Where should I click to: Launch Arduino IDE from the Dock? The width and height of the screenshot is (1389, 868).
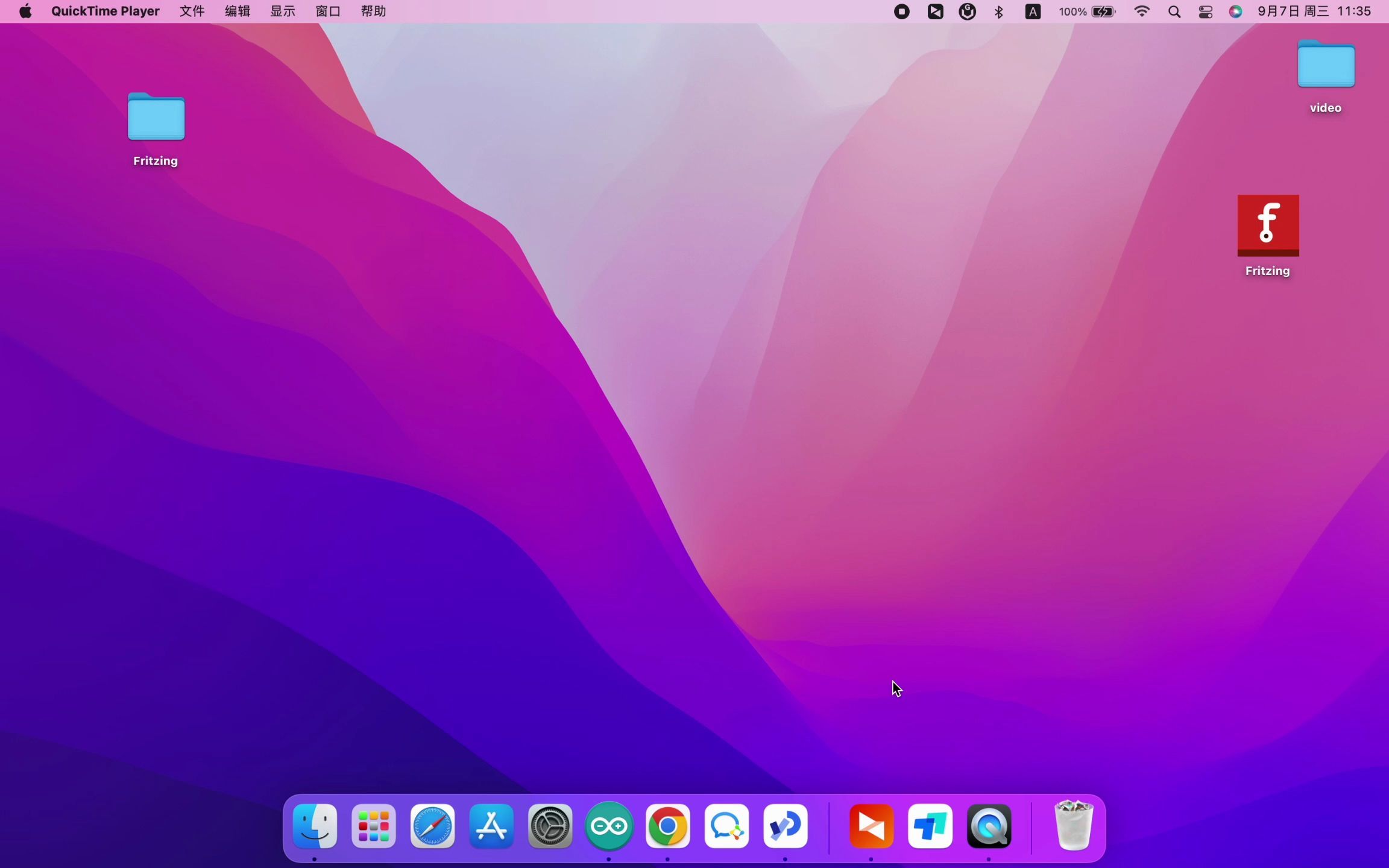pyautogui.click(x=609, y=826)
